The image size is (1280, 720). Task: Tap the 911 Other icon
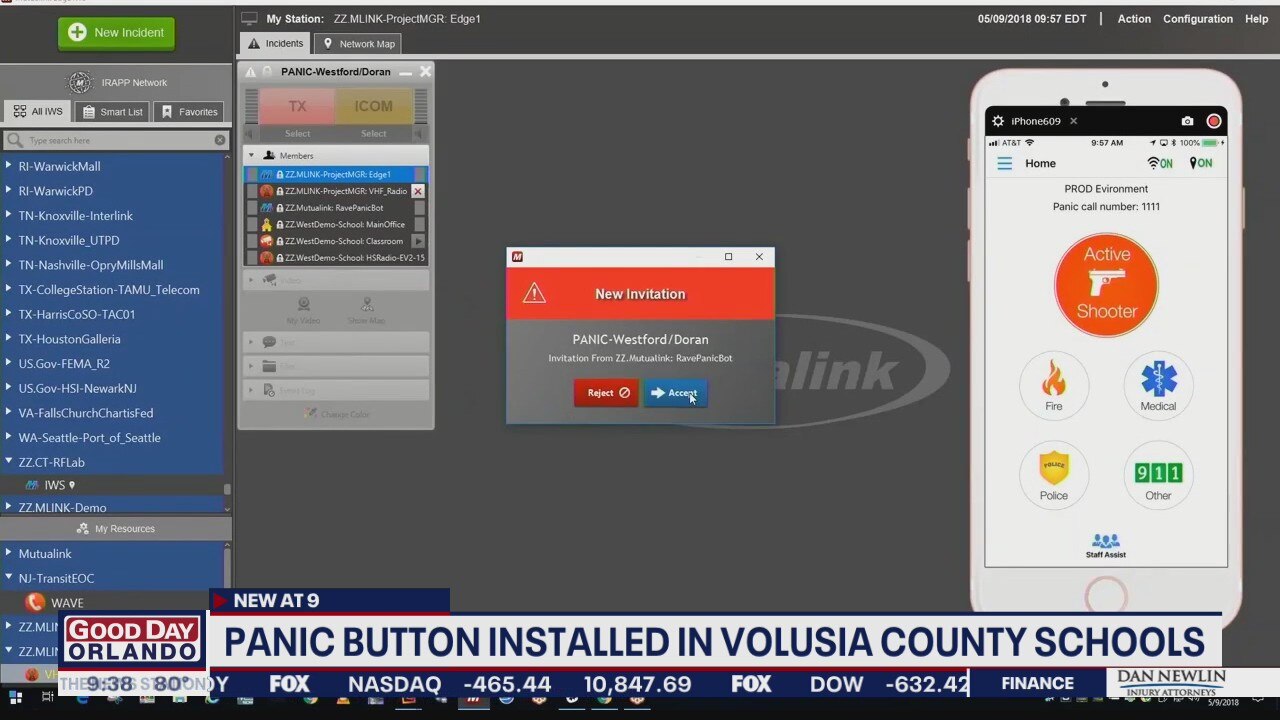tap(1158, 472)
